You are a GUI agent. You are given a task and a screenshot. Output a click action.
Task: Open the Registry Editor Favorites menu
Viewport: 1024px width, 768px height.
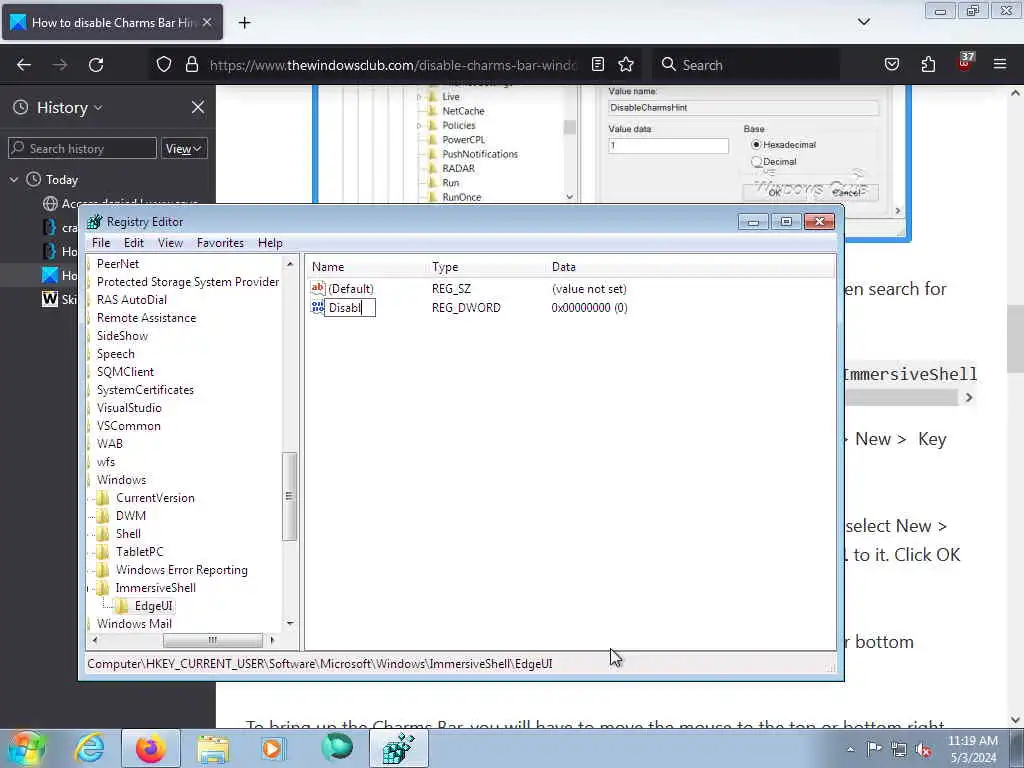click(x=220, y=242)
